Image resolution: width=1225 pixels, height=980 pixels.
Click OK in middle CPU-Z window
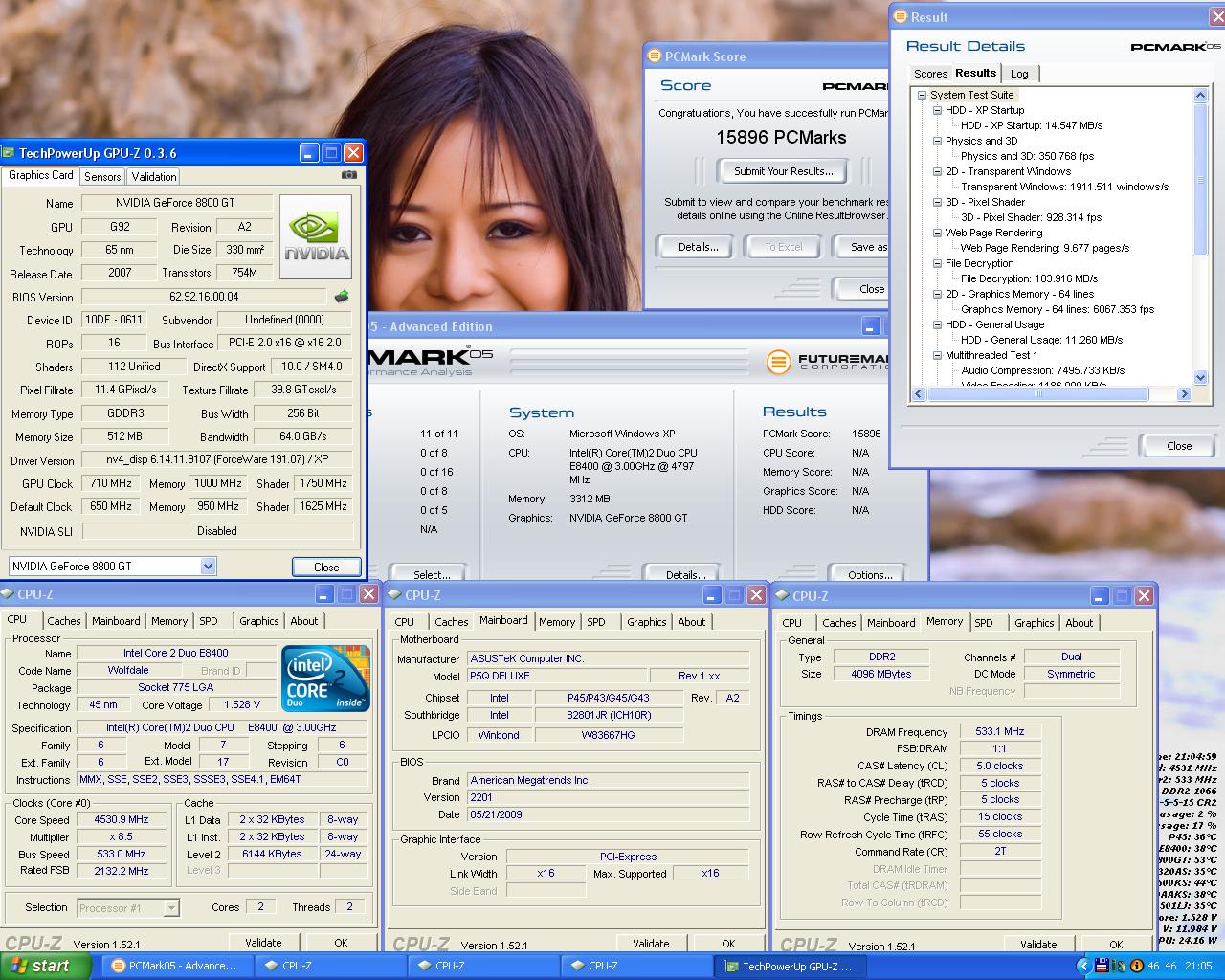point(728,944)
